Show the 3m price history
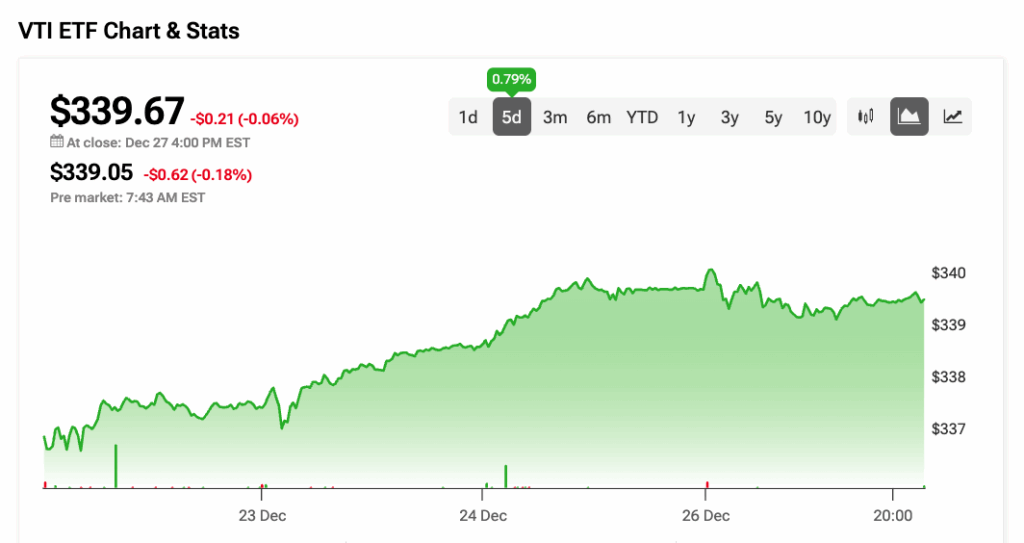This screenshot has width=1024, height=543. [555, 117]
